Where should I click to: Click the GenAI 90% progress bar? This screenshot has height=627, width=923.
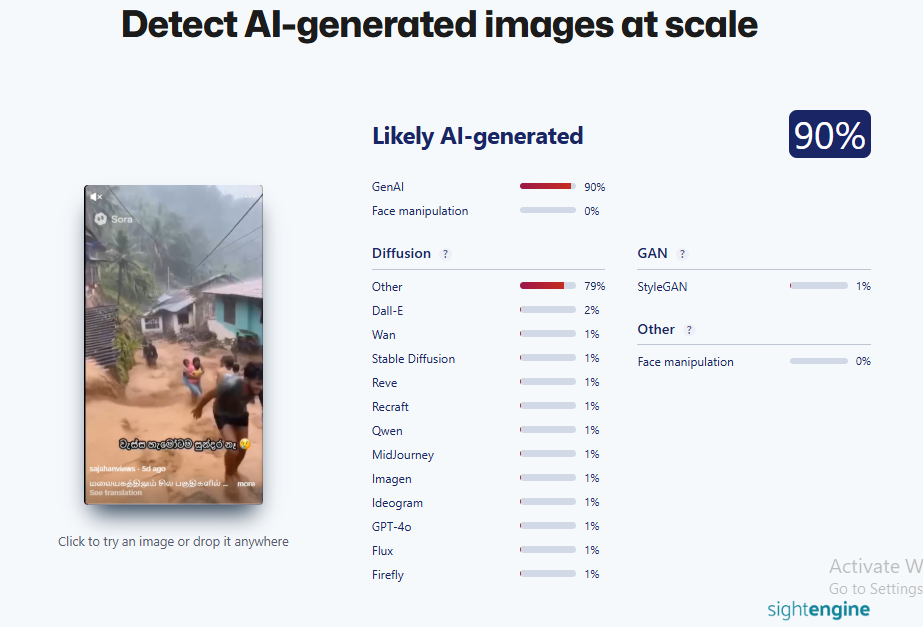tap(547, 186)
